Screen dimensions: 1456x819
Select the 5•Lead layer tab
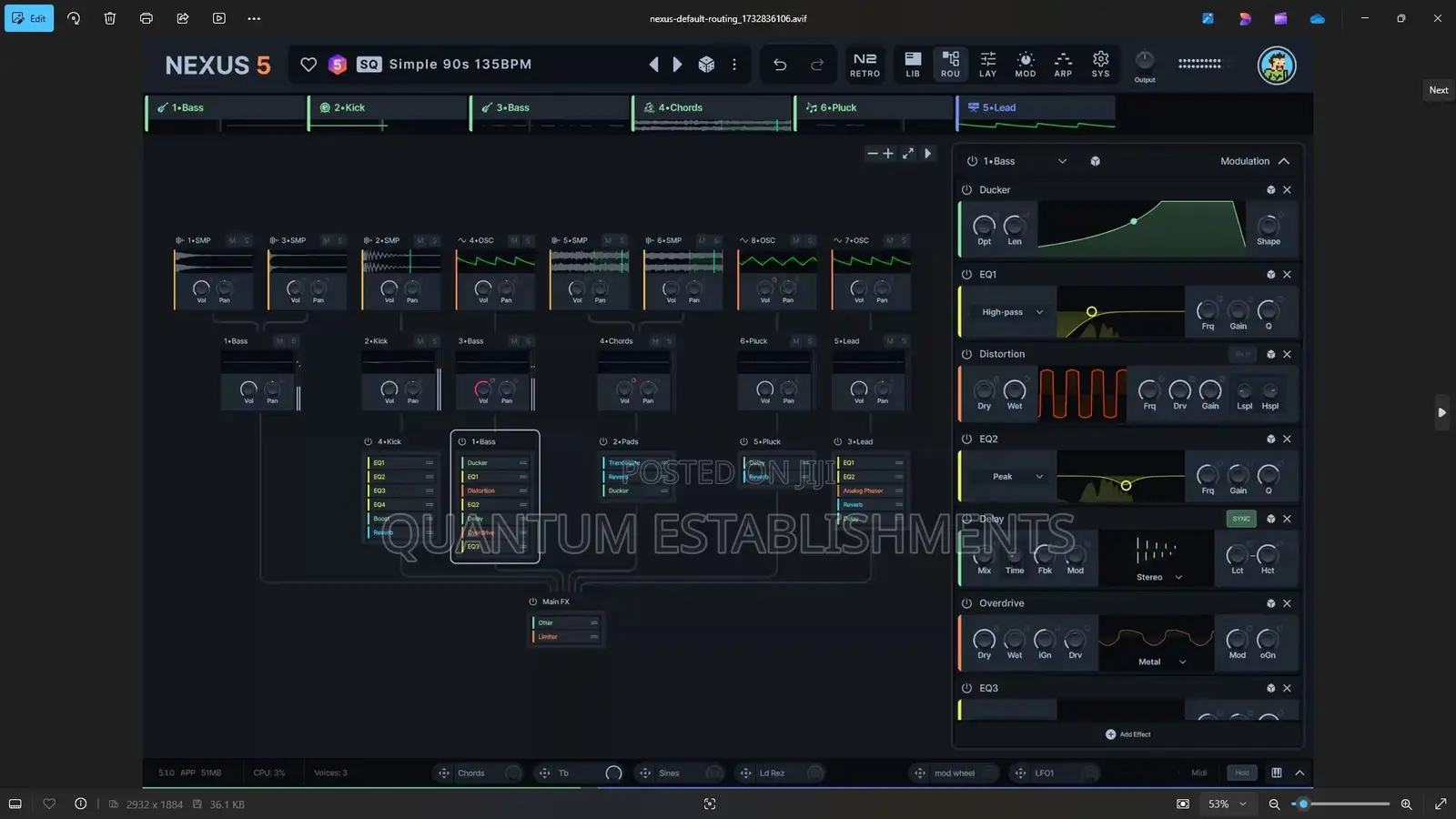pyautogui.click(x=1036, y=107)
